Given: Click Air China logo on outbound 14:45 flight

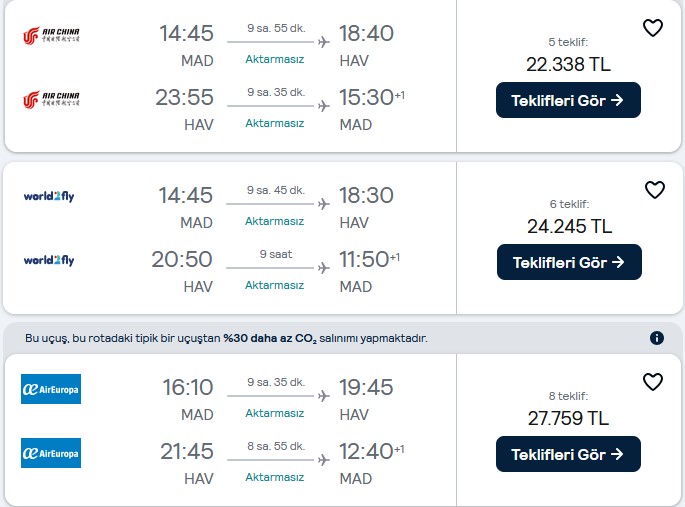Looking at the screenshot, I should 51,35.
